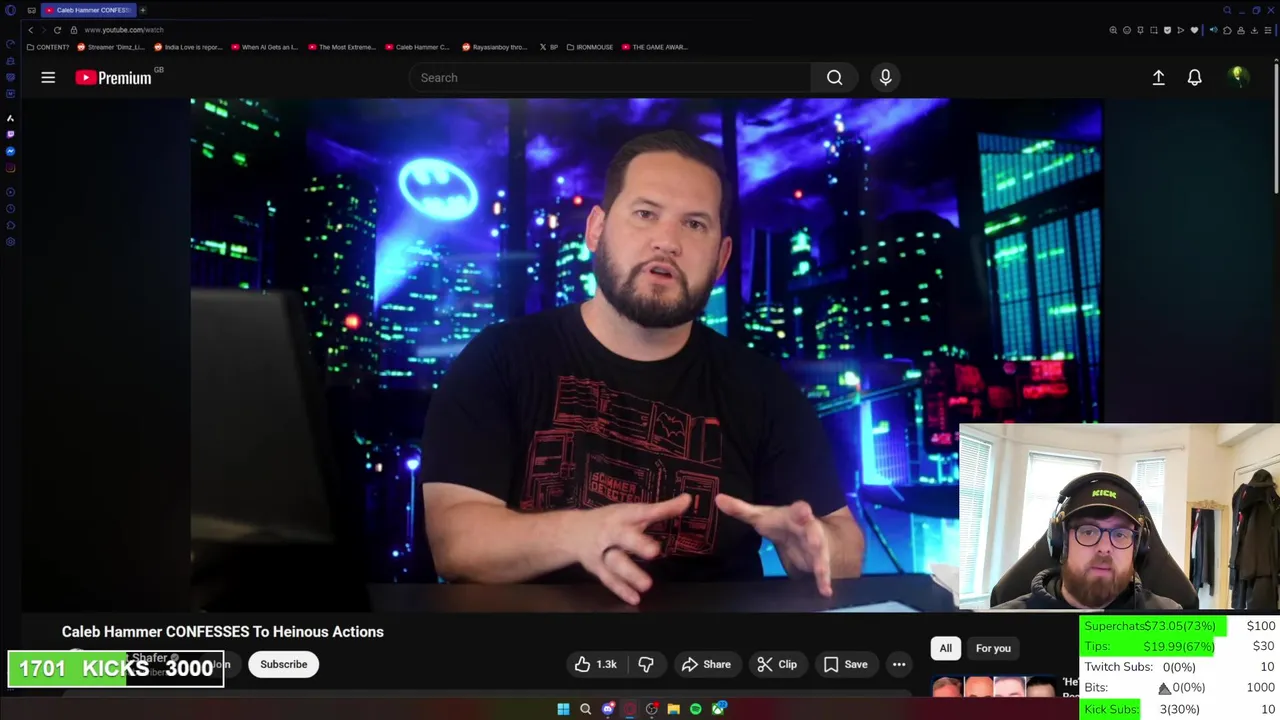Open File Explorer from the taskbar
The height and width of the screenshot is (720, 1280).
pyautogui.click(x=674, y=709)
